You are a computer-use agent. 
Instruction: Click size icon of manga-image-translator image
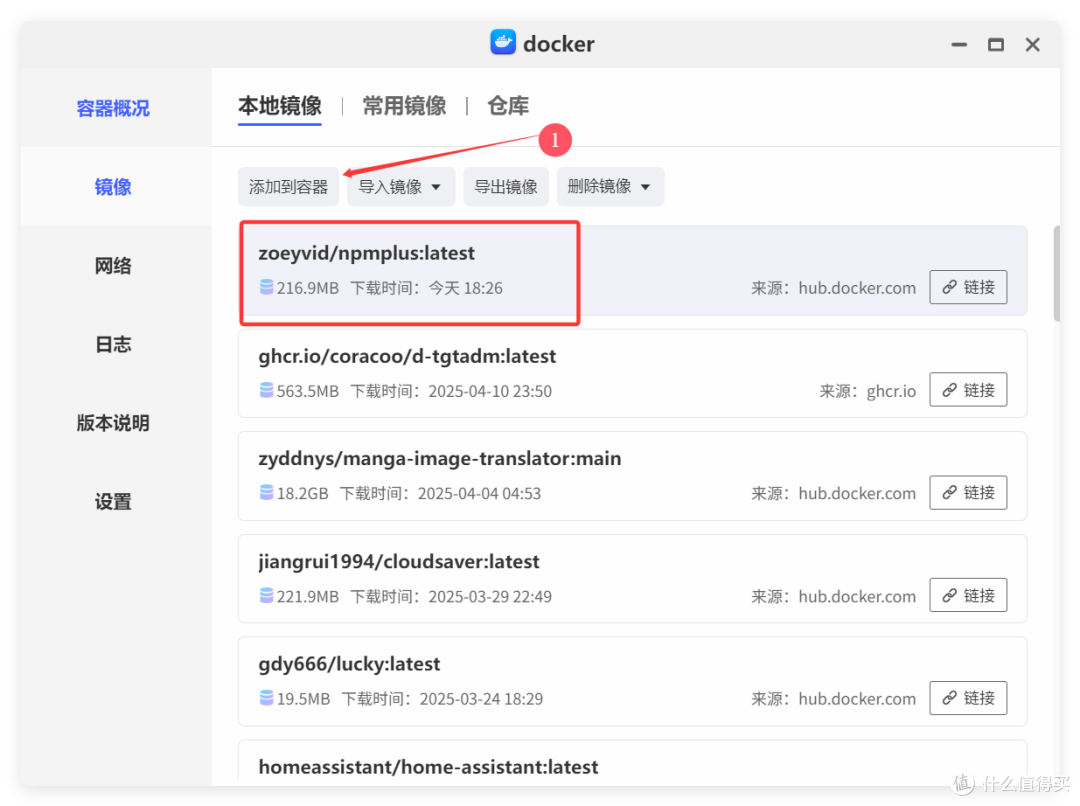[x=267, y=493]
